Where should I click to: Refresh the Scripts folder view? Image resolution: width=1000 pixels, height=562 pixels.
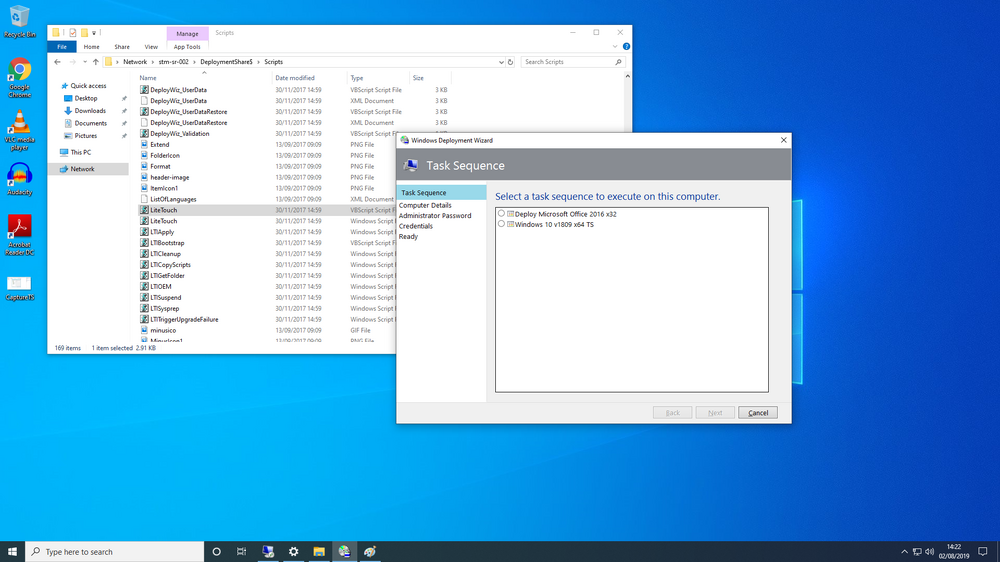click(510, 62)
